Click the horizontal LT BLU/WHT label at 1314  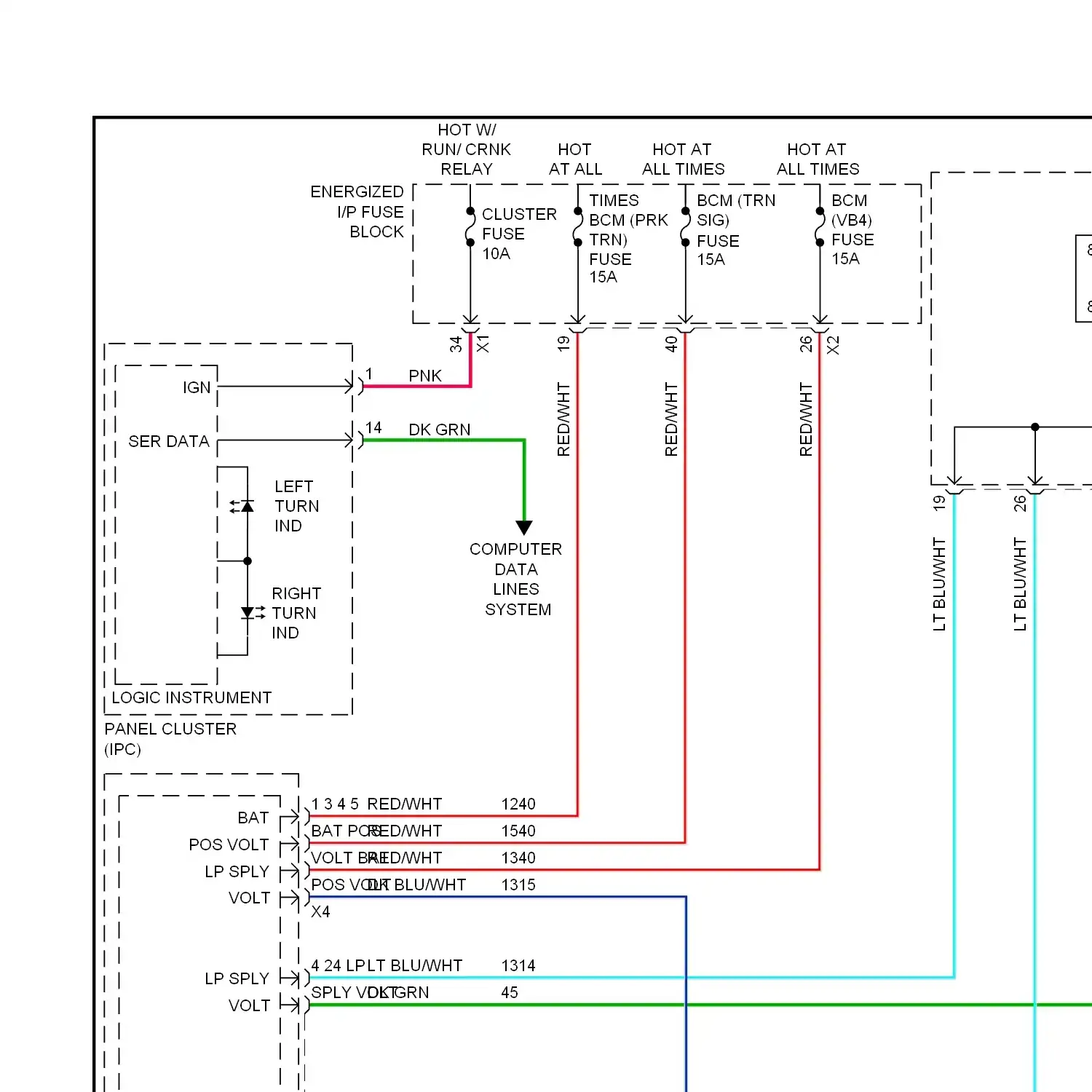click(x=415, y=965)
